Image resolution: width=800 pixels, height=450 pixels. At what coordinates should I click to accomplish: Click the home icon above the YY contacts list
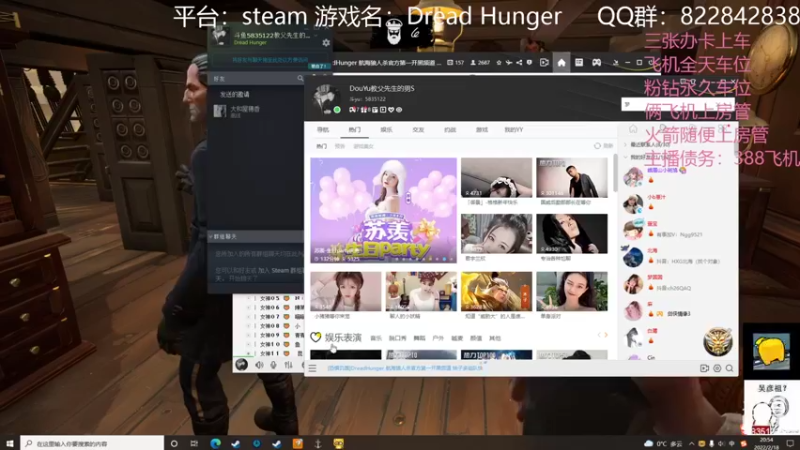(633, 129)
